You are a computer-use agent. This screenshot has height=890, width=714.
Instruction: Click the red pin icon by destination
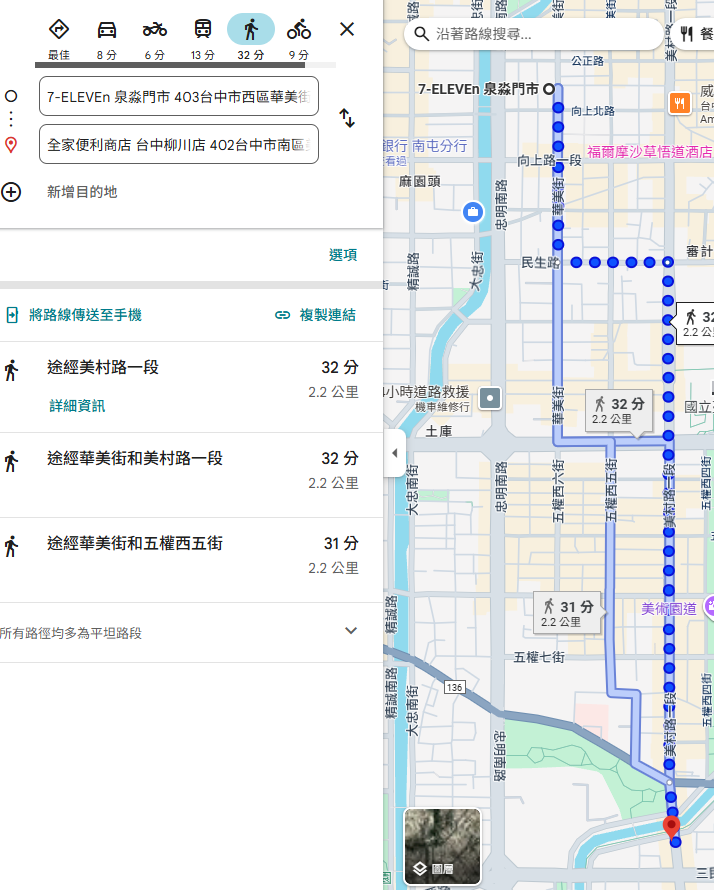coord(11,145)
